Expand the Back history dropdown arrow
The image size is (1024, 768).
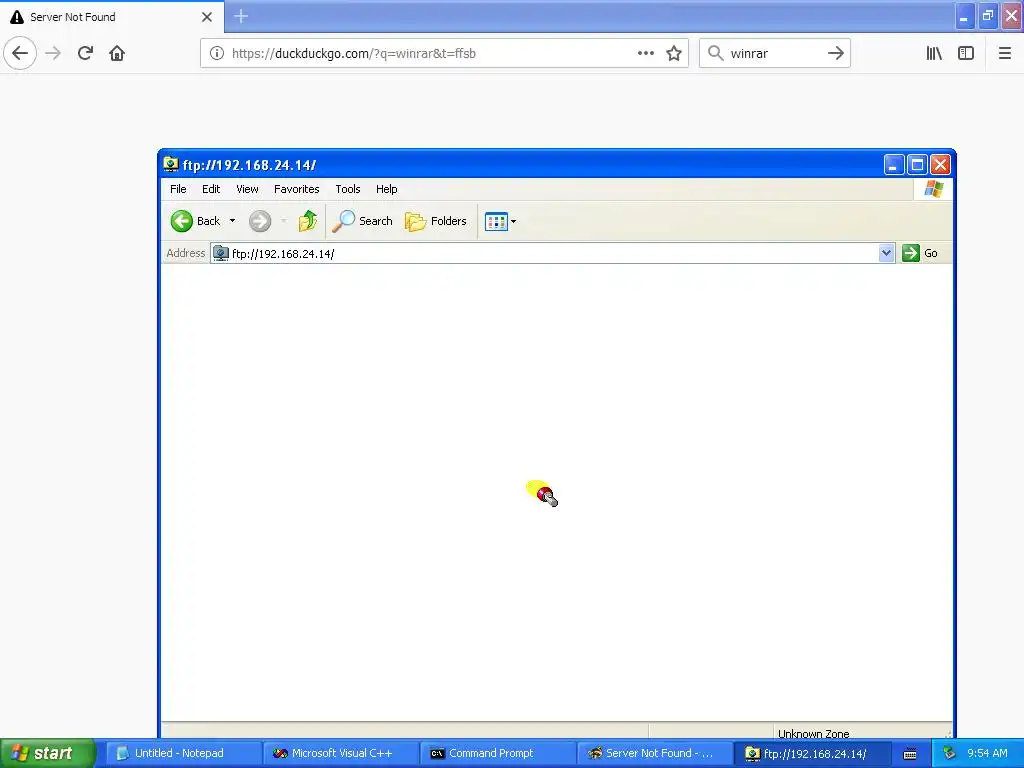click(x=232, y=221)
